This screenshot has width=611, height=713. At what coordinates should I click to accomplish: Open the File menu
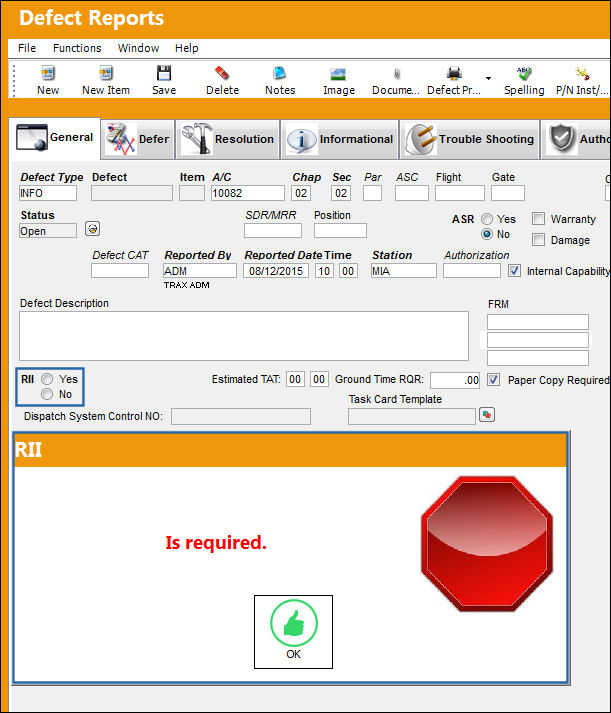tap(27, 48)
